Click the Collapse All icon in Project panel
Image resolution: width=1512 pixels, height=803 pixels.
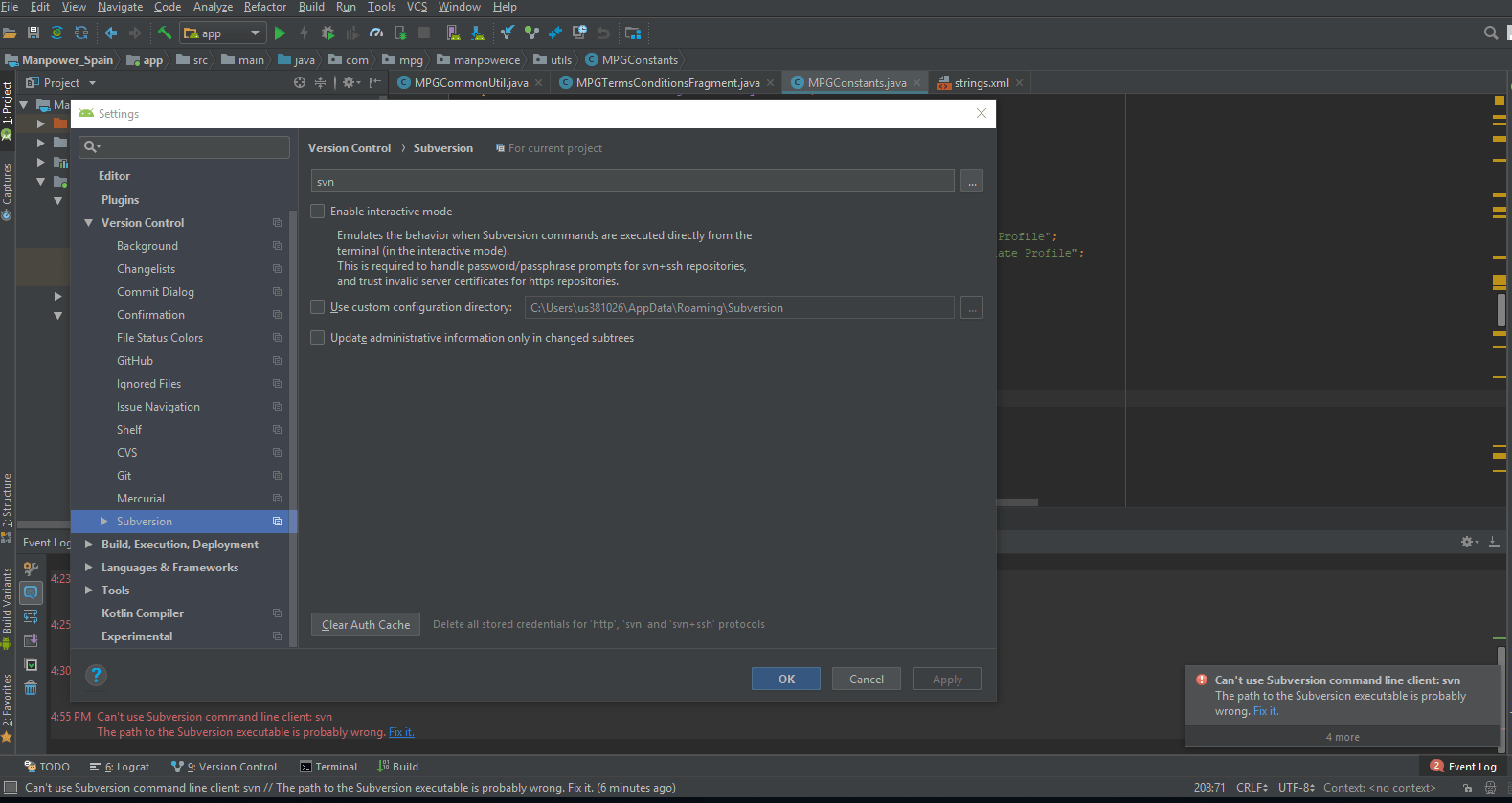[320, 83]
